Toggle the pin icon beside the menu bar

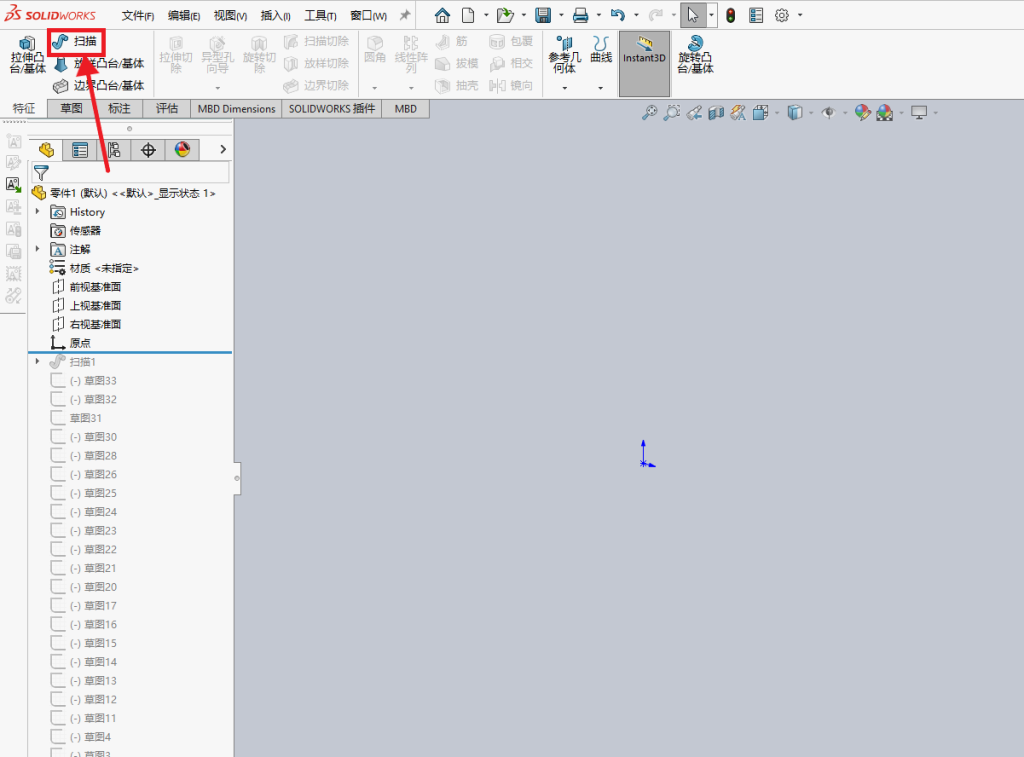405,15
